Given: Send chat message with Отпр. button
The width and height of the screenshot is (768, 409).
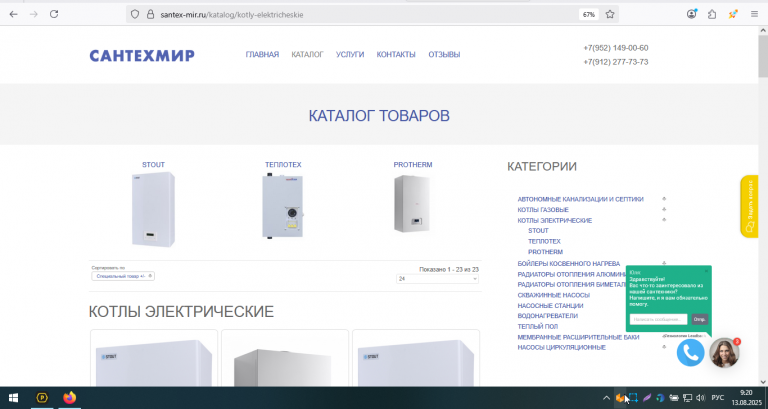Looking at the screenshot, I should (699, 319).
